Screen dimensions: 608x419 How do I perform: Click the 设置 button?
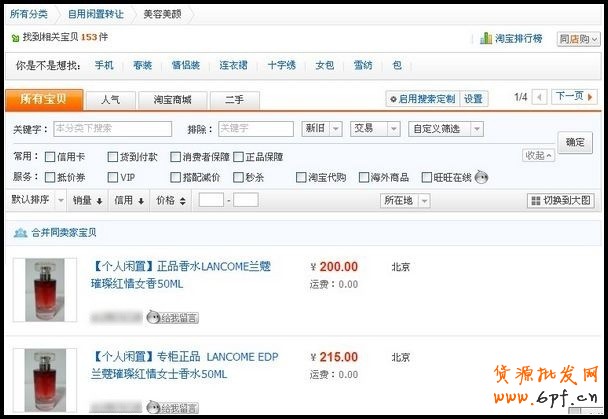(473, 99)
